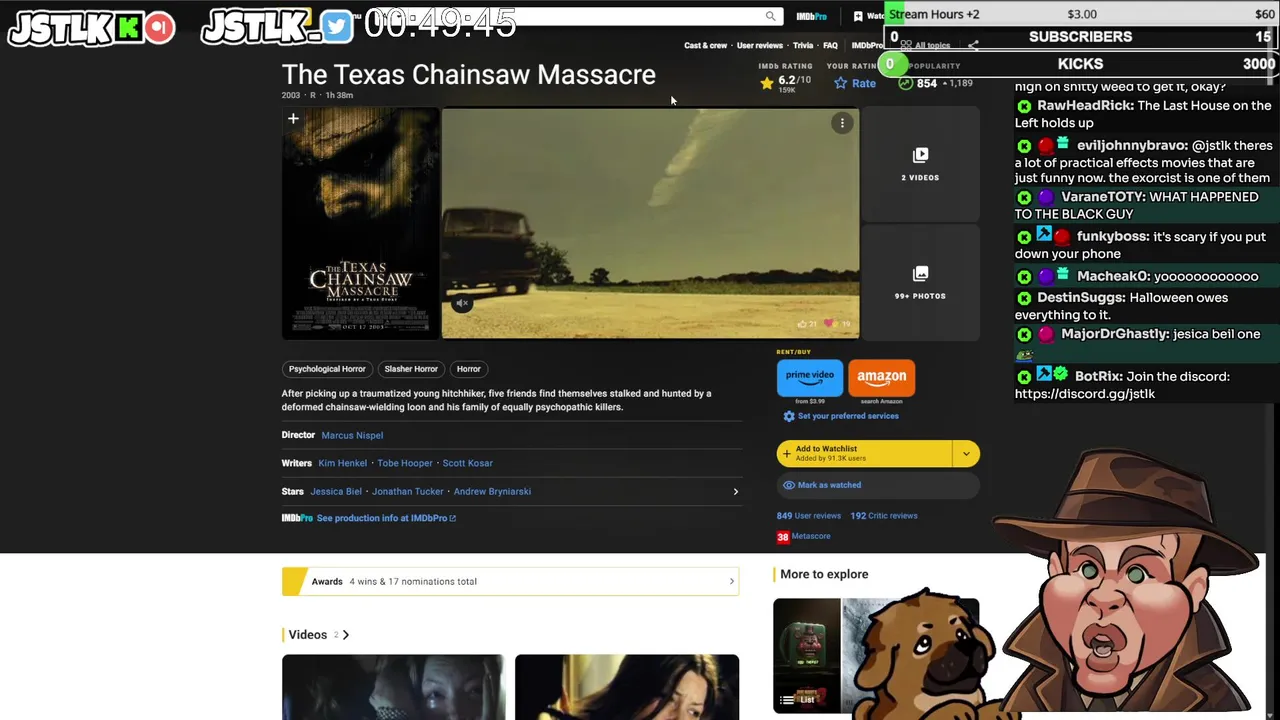Click the Kick icon beside JSTLK overlay
The height and width of the screenshot is (720, 1280).
click(128, 28)
